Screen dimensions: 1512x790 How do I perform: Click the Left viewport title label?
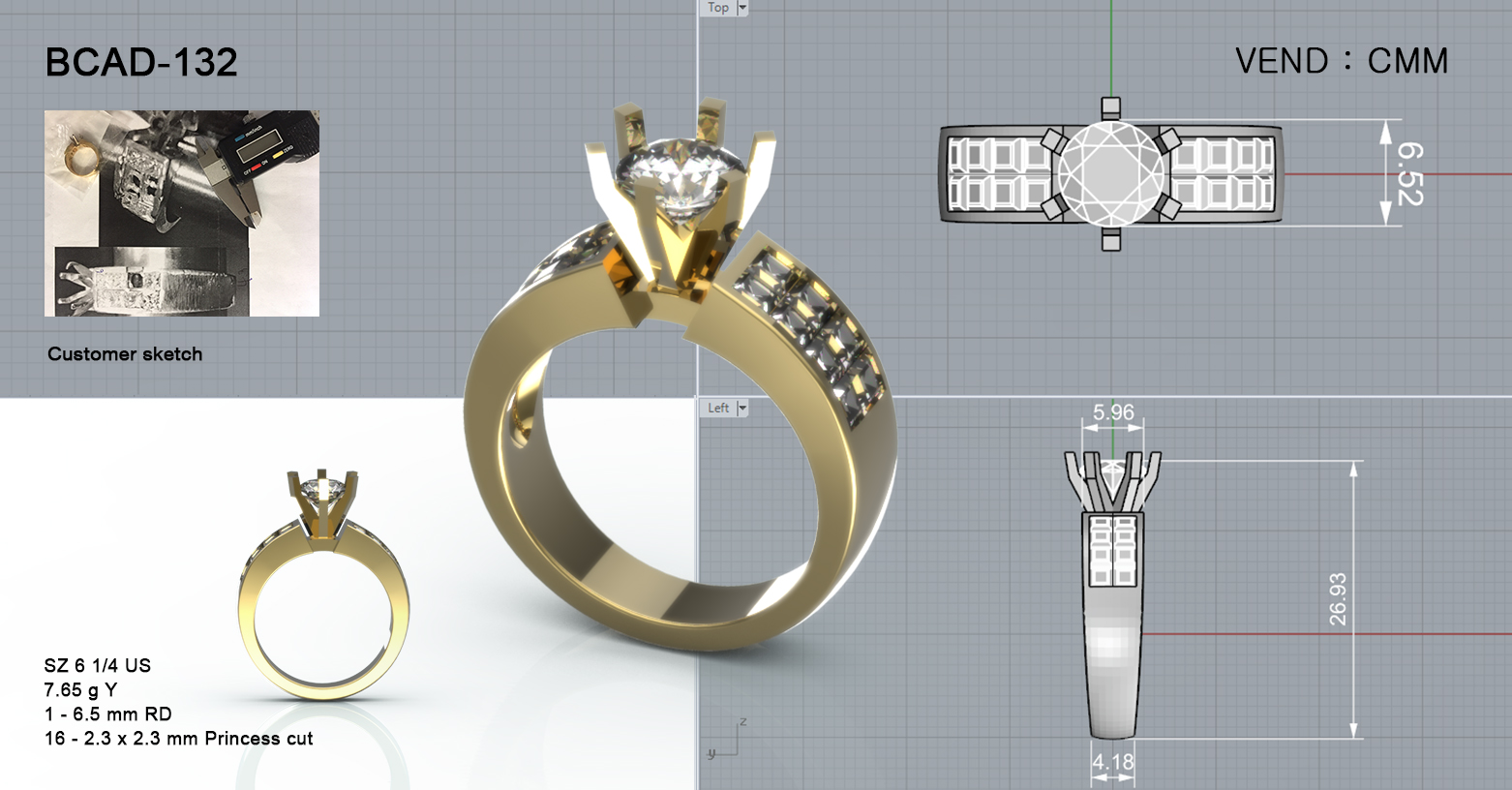[718, 409]
